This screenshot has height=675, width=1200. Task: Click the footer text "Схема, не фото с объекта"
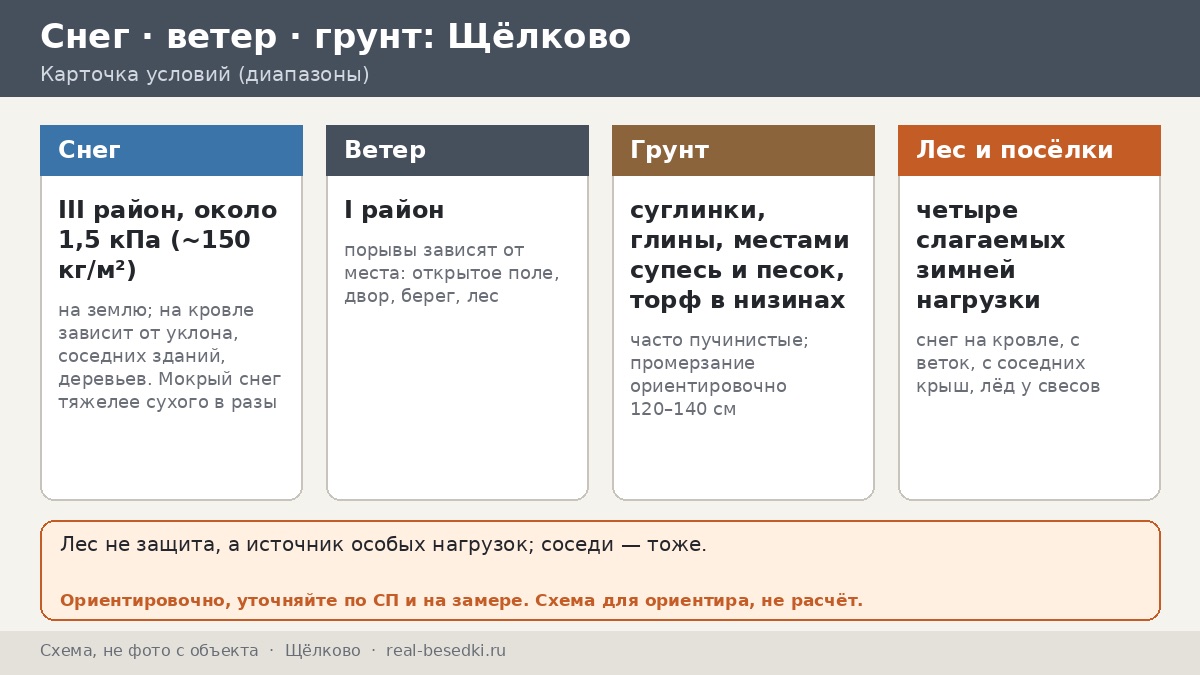[149, 651]
